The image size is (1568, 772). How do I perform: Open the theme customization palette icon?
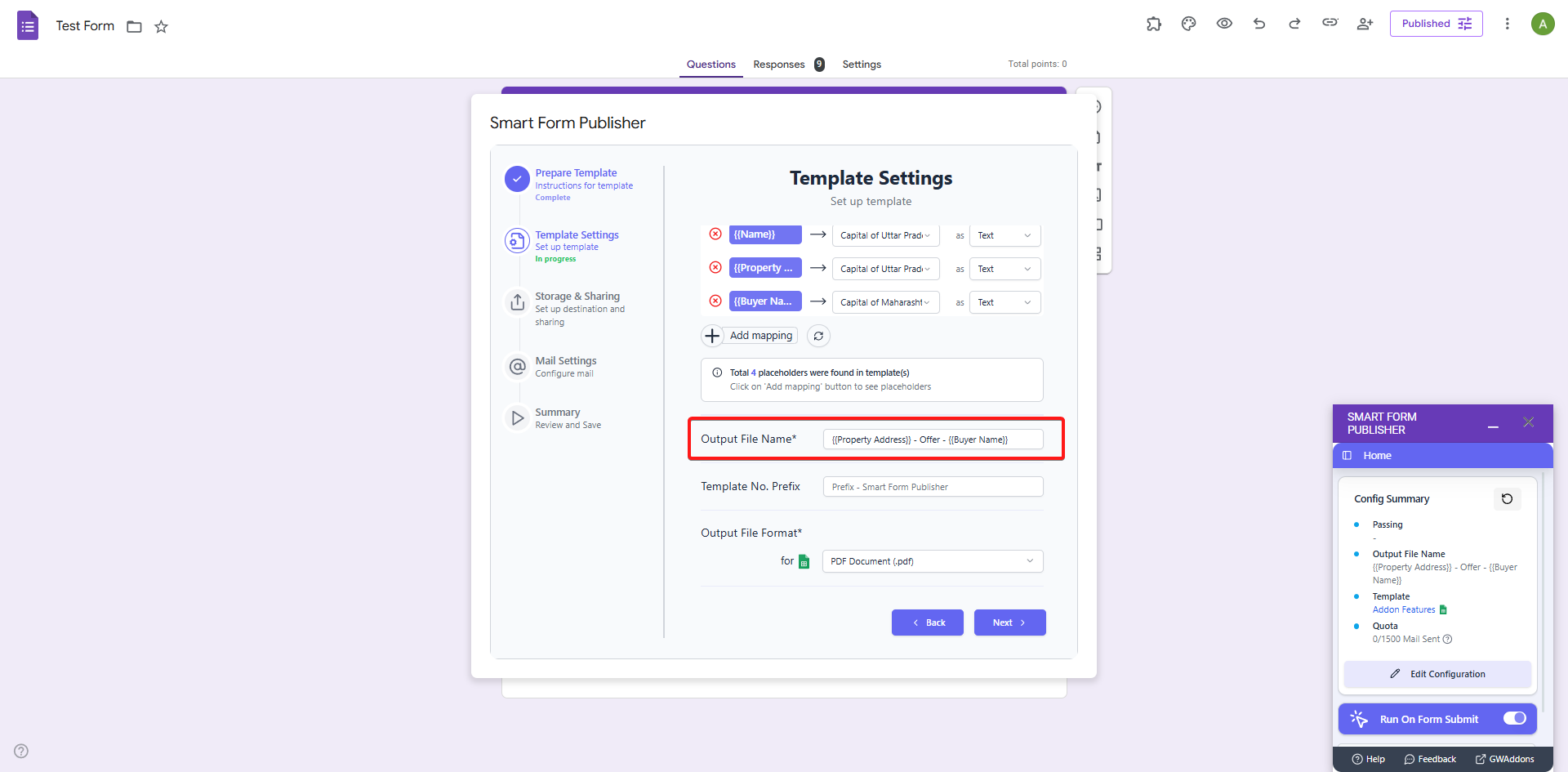1188,24
